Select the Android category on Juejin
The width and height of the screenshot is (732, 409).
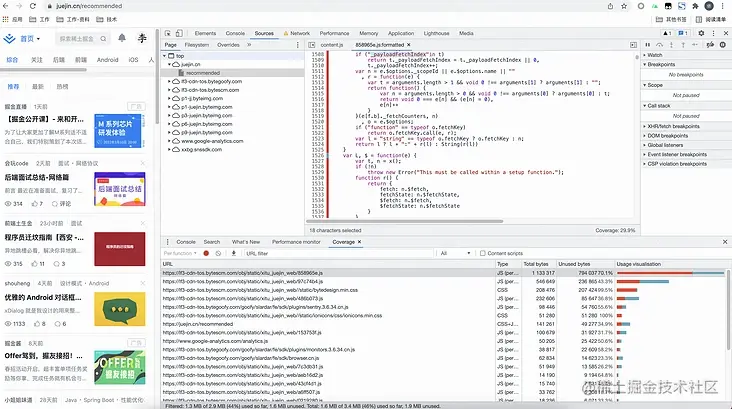(107, 60)
